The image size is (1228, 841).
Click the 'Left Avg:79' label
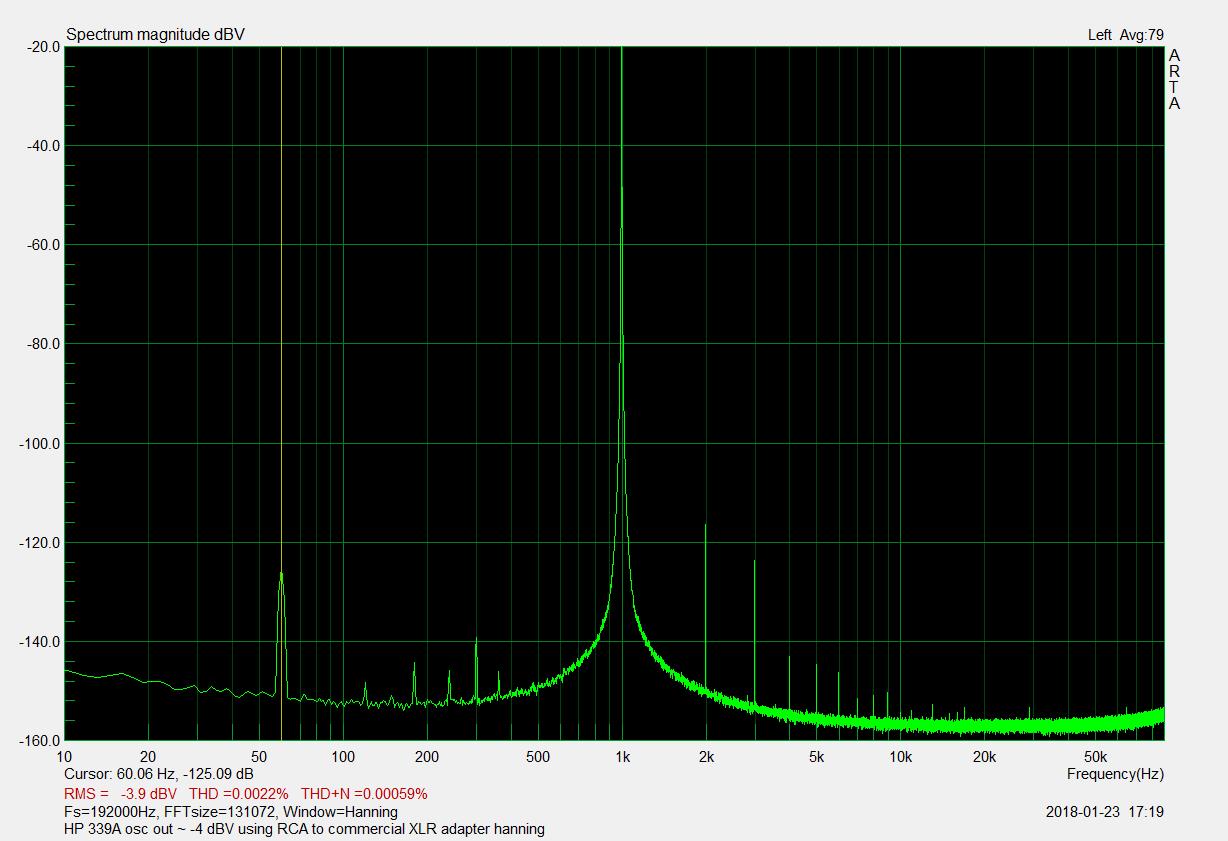(1125, 35)
